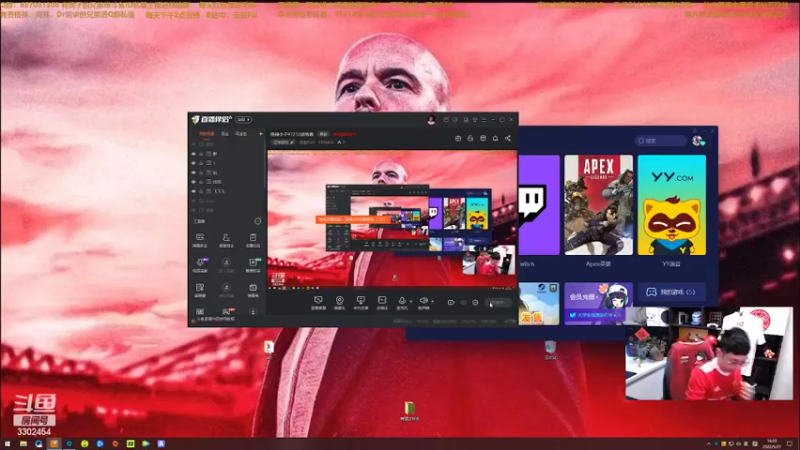The width and height of the screenshot is (800, 450).
Task: Click the media play-box icon in bottom toolbar
Action: [x=382, y=301]
